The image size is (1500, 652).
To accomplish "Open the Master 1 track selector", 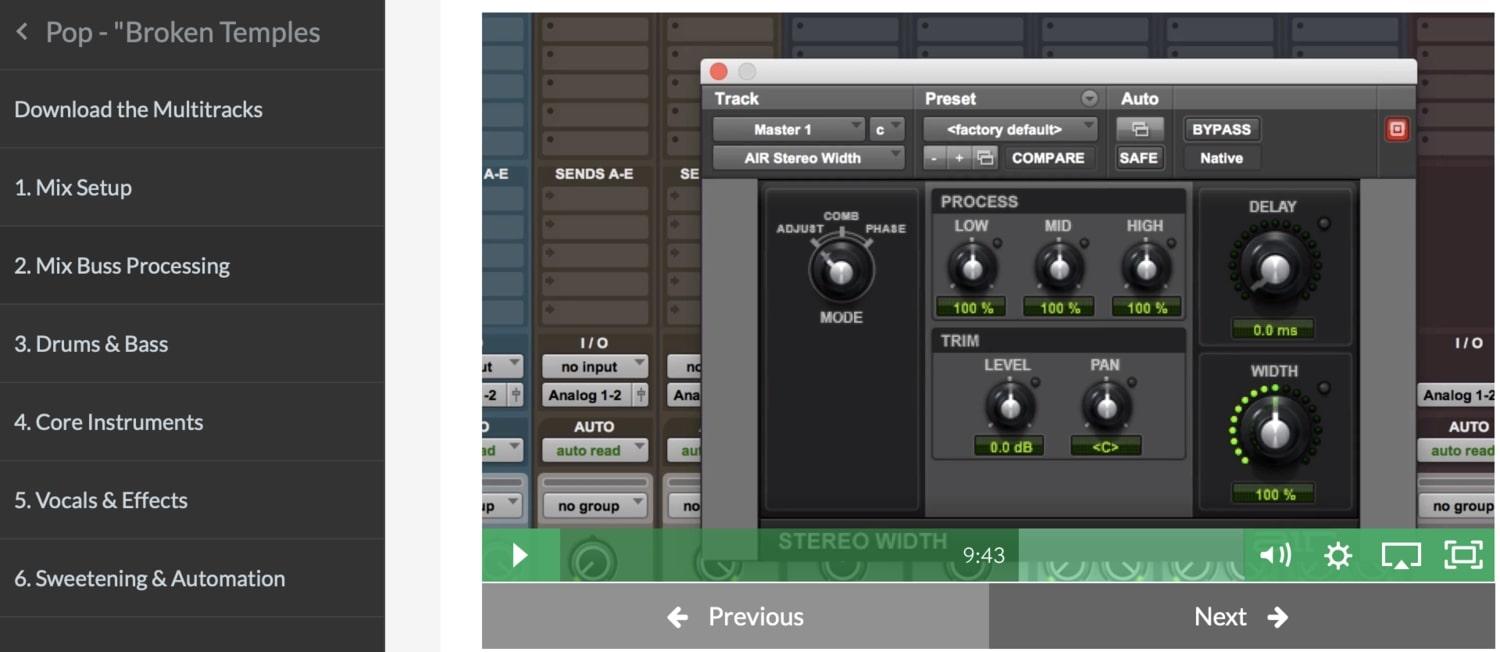I will pyautogui.click(x=788, y=129).
